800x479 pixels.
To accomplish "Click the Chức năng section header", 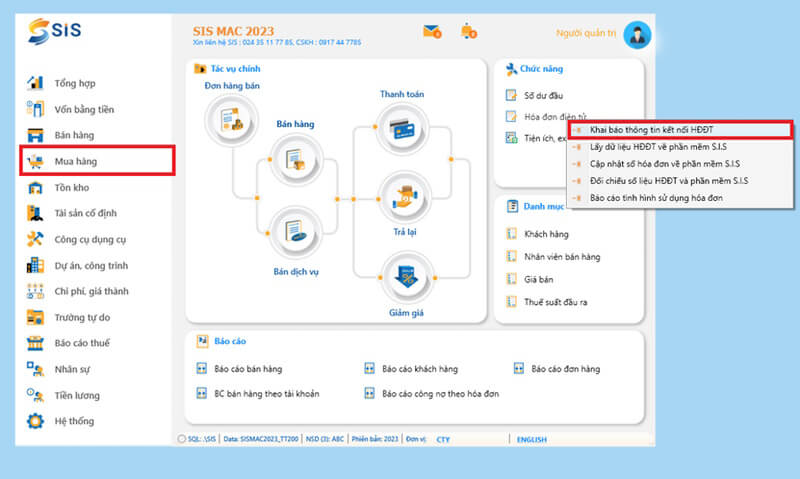I will pyautogui.click(x=541, y=69).
